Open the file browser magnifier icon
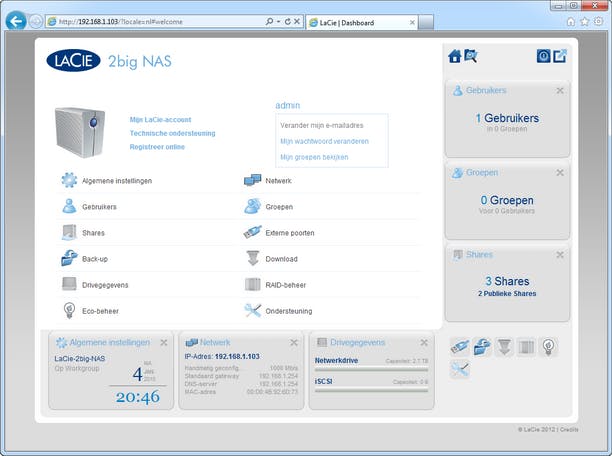This screenshot has height=456, width=612. click(471, 56)
